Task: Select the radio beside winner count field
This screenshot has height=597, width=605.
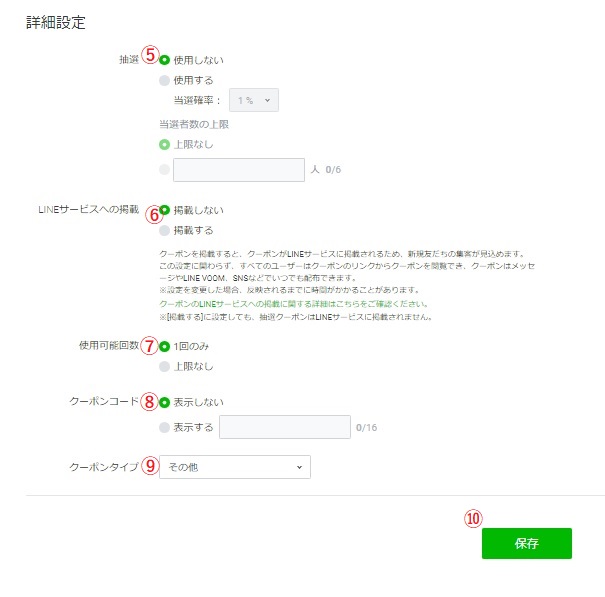Action: (x=164, y=169)
